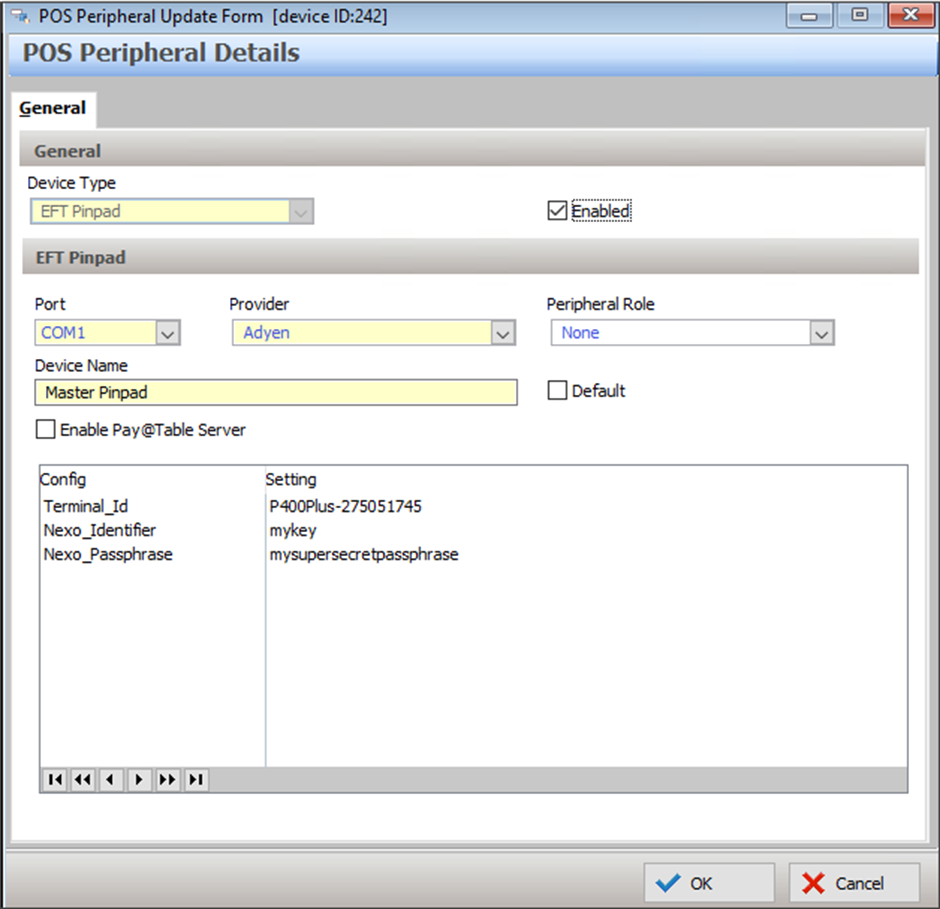
Task: Jump to first record in config grid
Action: [54, 780]
